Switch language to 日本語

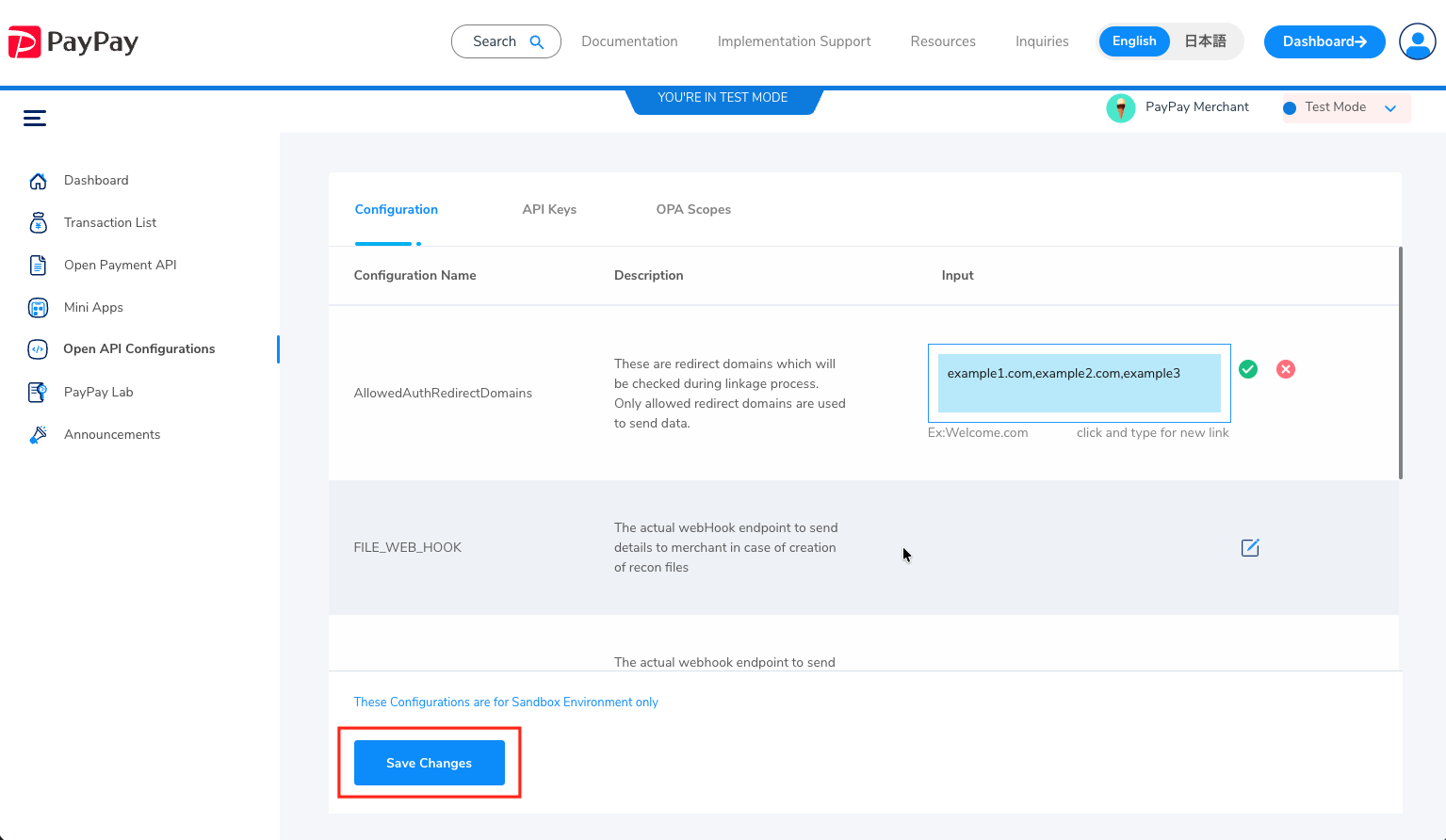coord(1205,41)
